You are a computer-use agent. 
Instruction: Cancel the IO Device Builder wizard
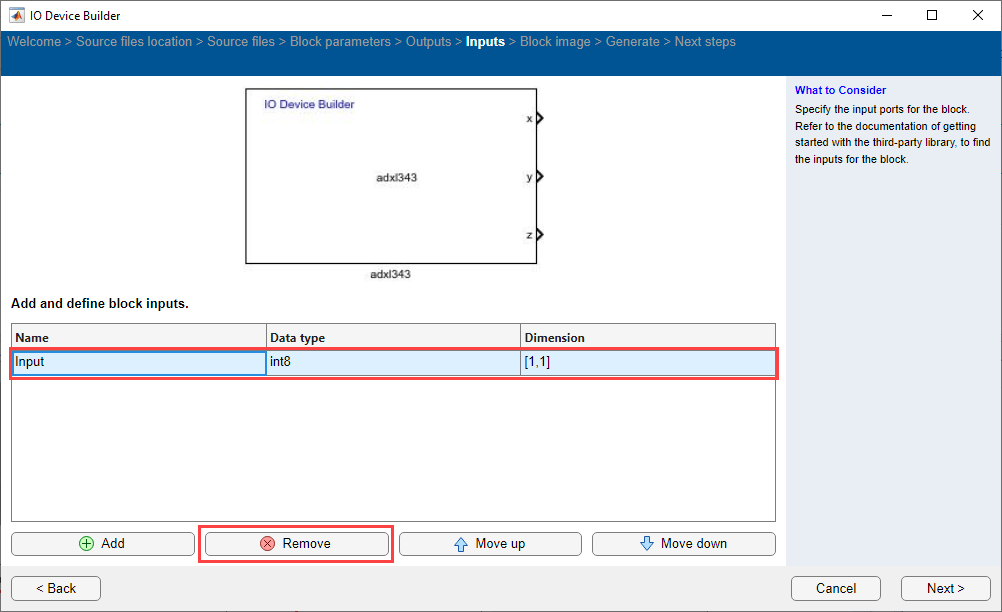[x=835, y=588]
